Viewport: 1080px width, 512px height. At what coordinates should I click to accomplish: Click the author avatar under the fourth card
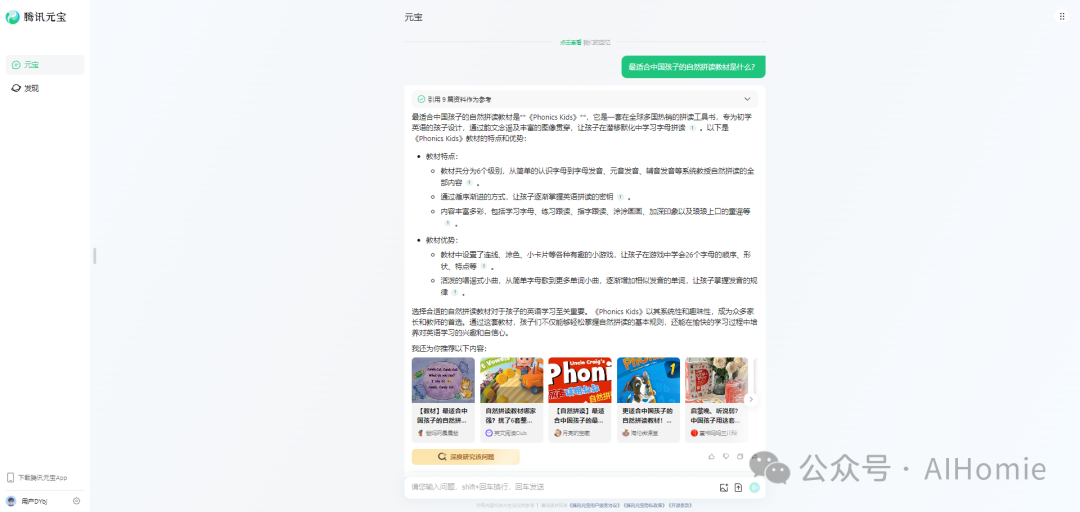pos(625,433)
